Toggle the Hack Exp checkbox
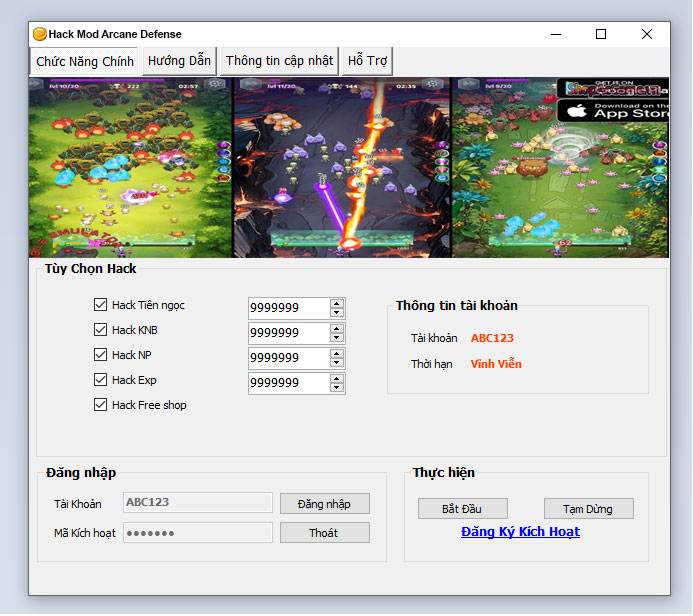 click(x=100, y=380)
